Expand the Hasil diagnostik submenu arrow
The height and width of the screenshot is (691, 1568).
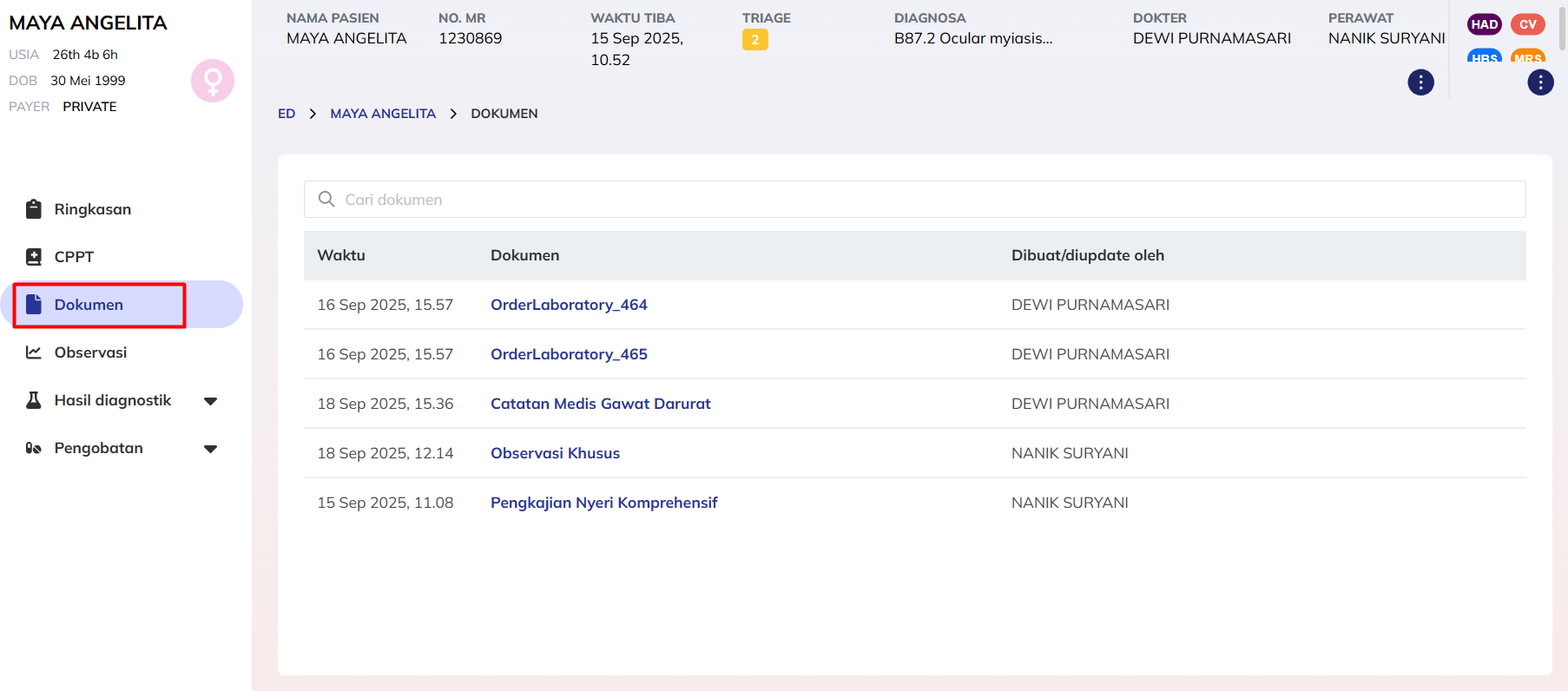coord(210,401)
